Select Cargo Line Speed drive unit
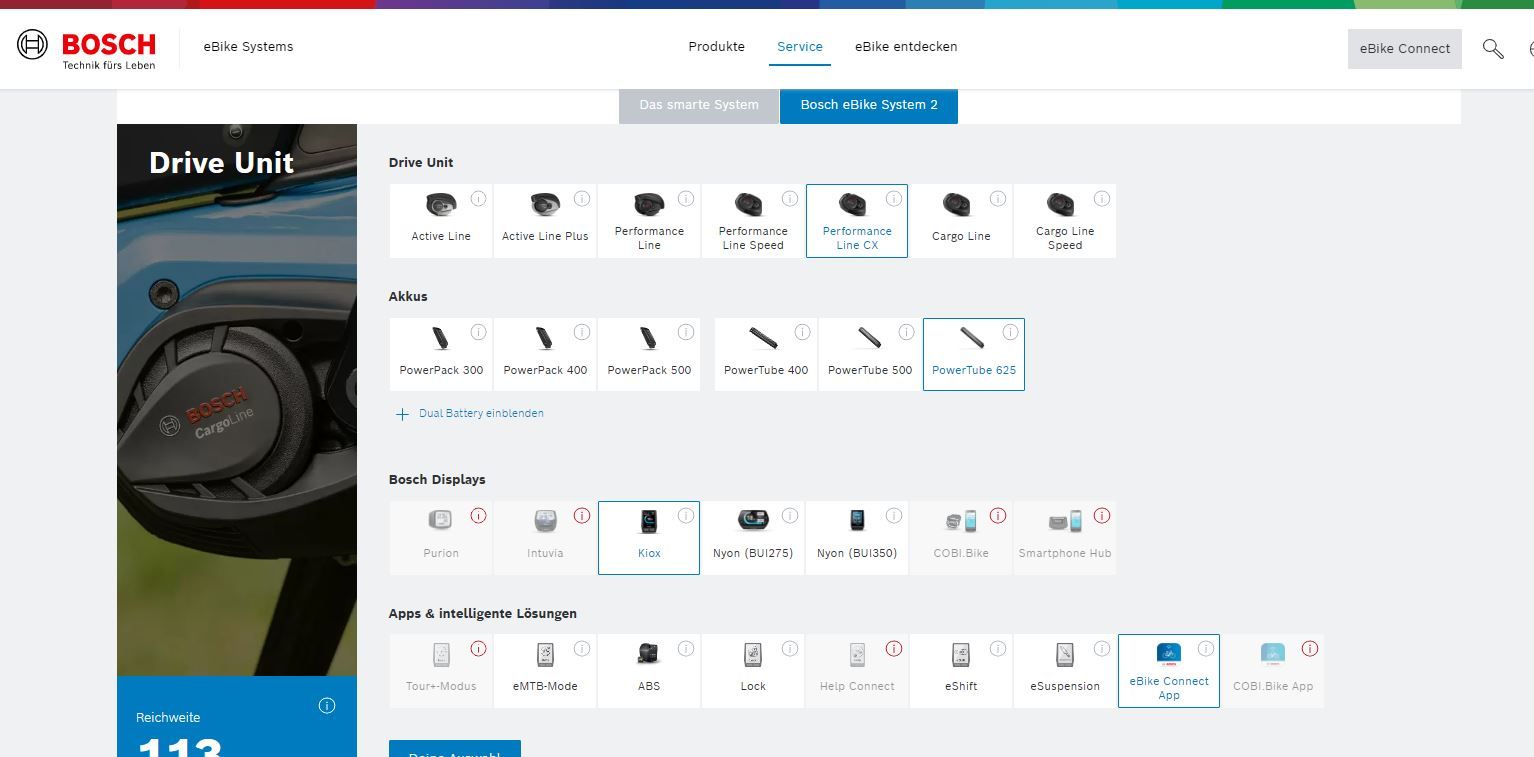 point(1065,221)
